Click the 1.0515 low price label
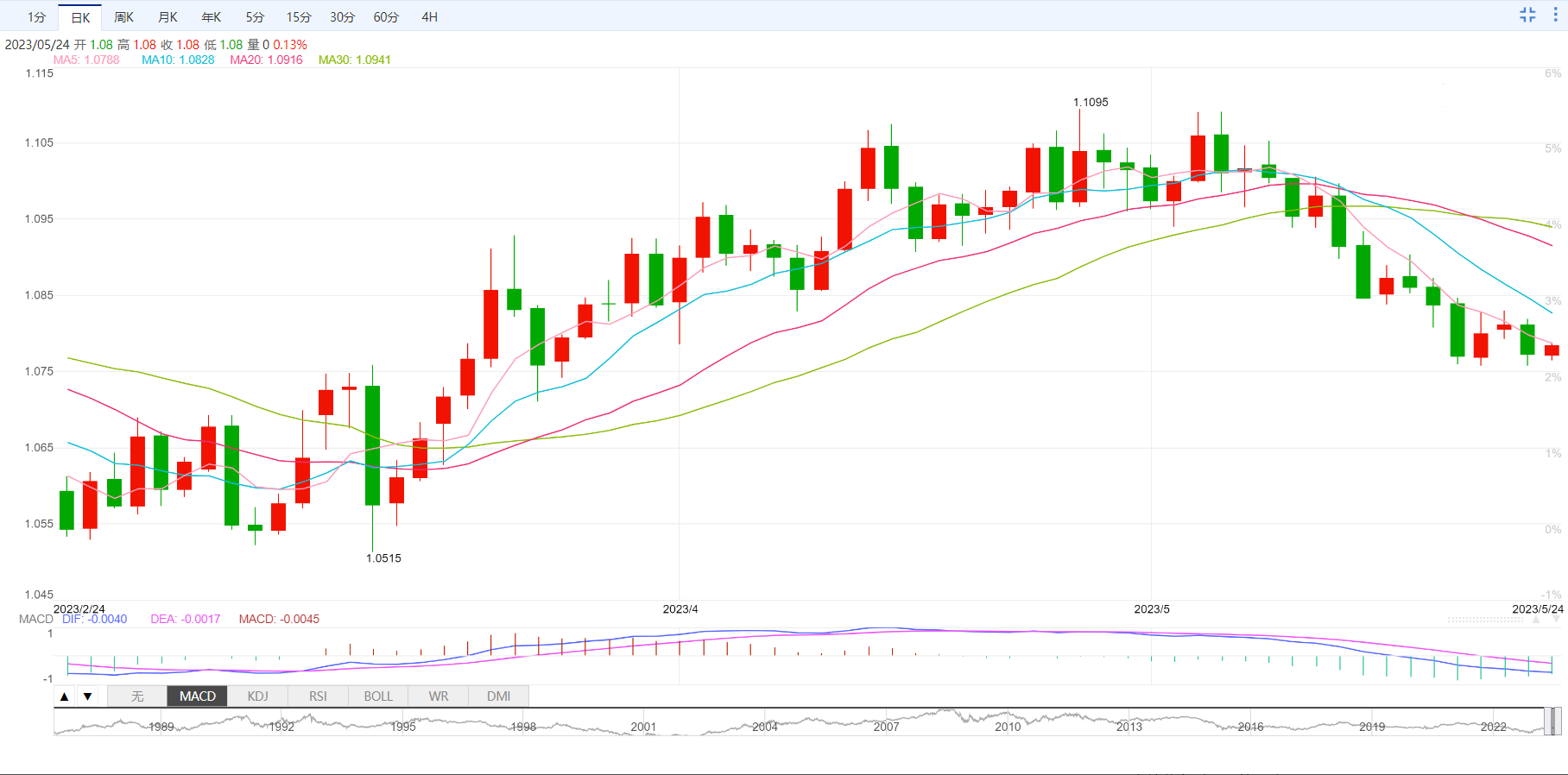Viewport: 1568px width, 775px height. click(x=383, y=558)
